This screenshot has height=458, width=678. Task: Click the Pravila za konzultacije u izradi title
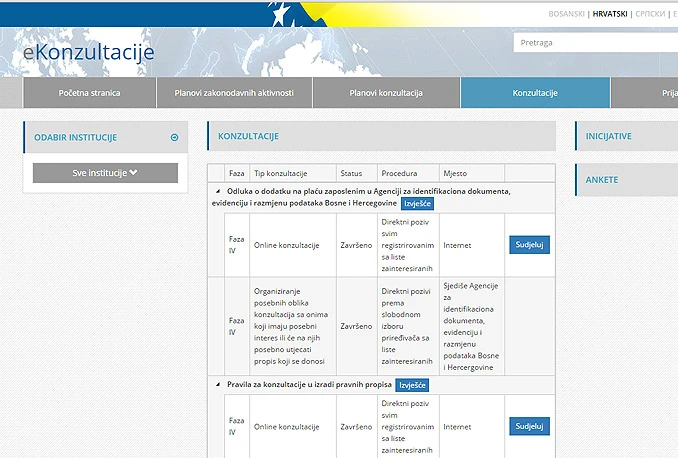[x=309, y=384]
